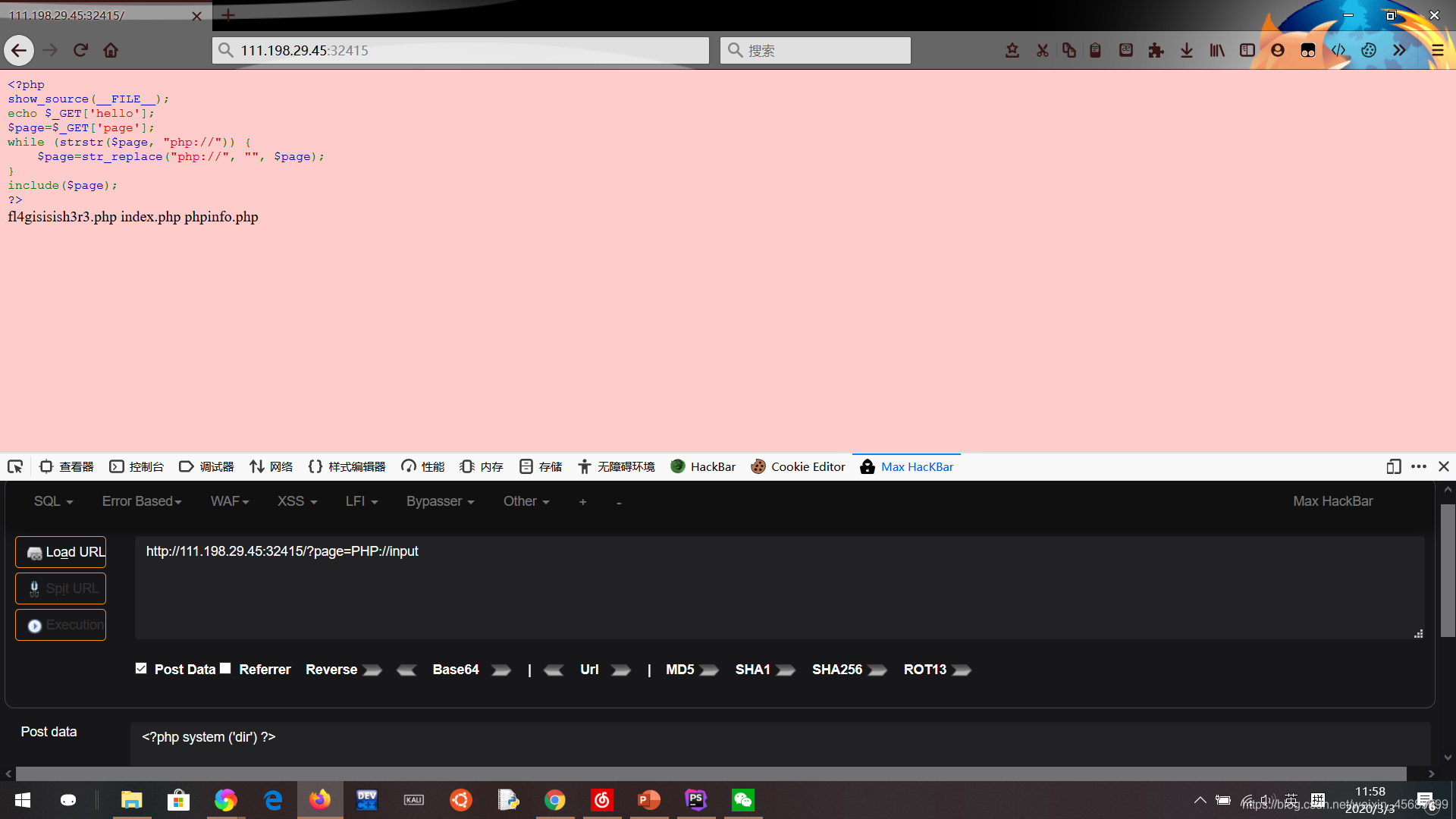Image resolution: width=1456 pixels, height=819 pixels.
Task: Apply Reverse forward arrow
Action: point(372,670)
